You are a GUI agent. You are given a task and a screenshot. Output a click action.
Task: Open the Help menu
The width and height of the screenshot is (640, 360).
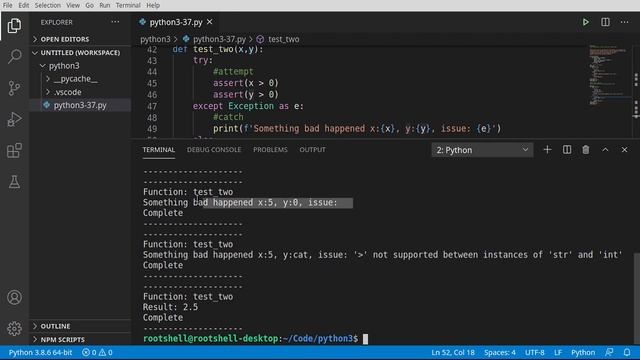153,5
